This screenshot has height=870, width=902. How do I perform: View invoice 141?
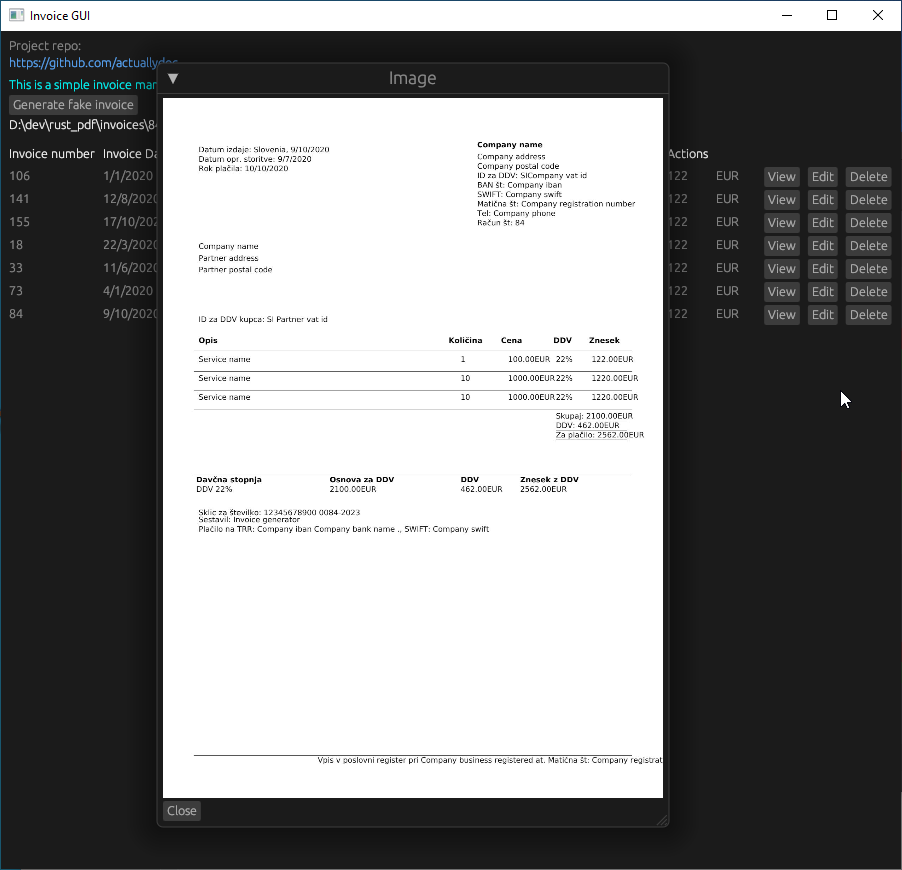(781, 200)
